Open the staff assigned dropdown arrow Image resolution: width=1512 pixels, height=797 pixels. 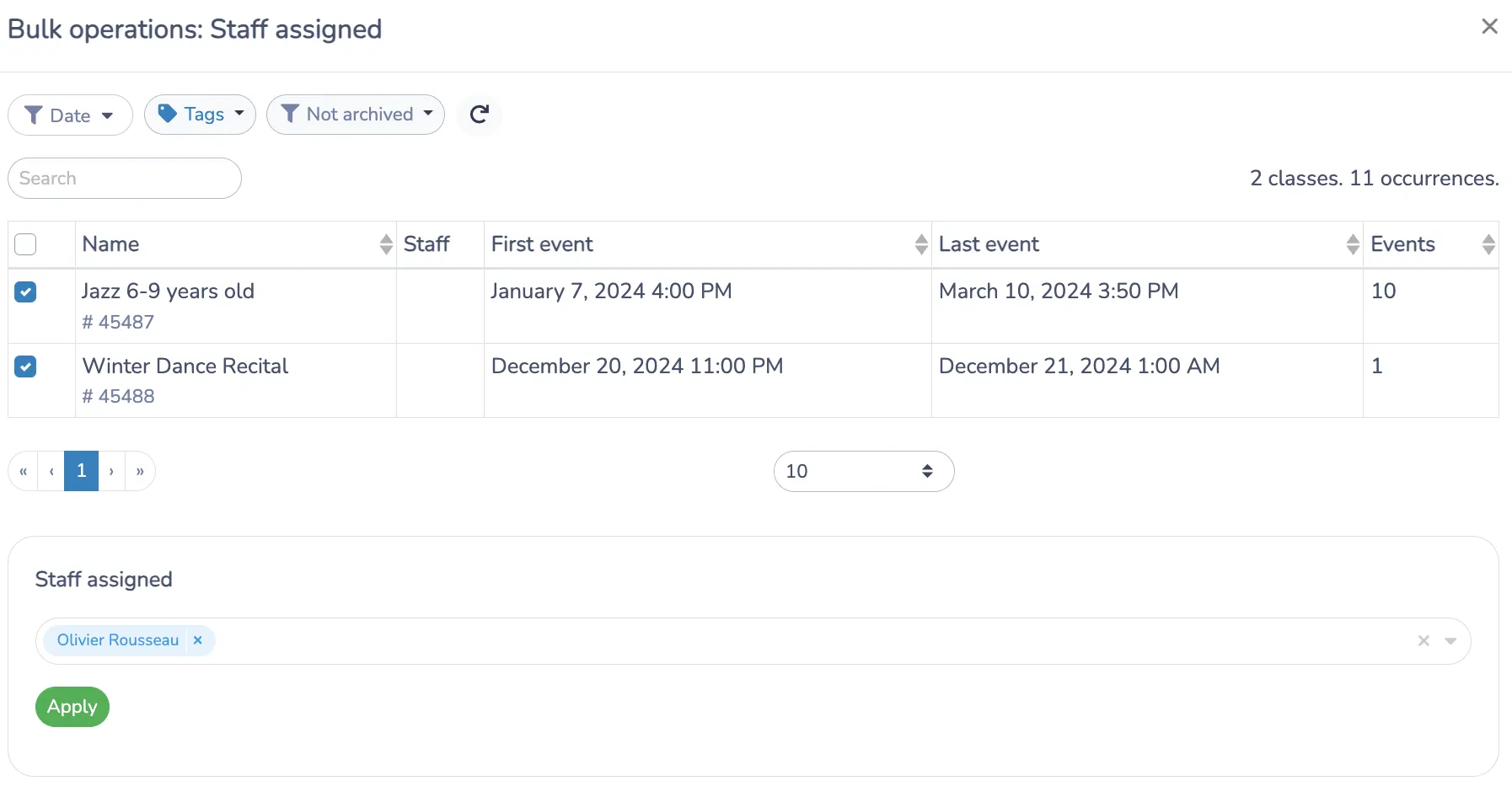[x=1450, y=641]
